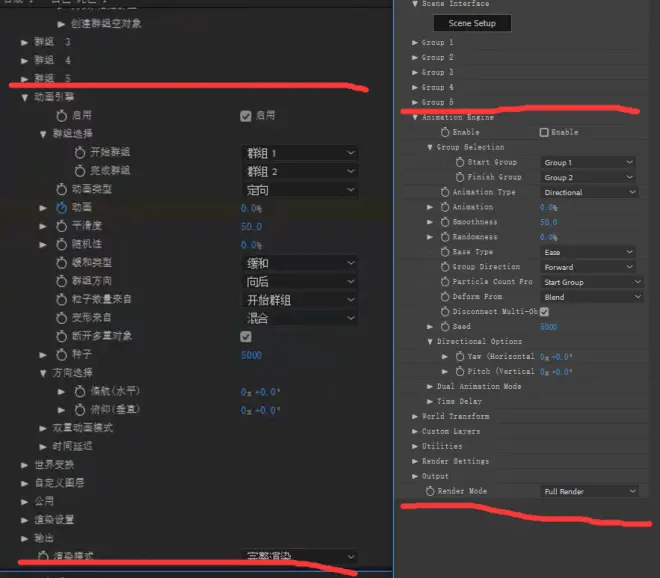The width and height of the screenshot is (660, 578).
Task: Toggle the Start Group stopwatch
Action: 460,162
